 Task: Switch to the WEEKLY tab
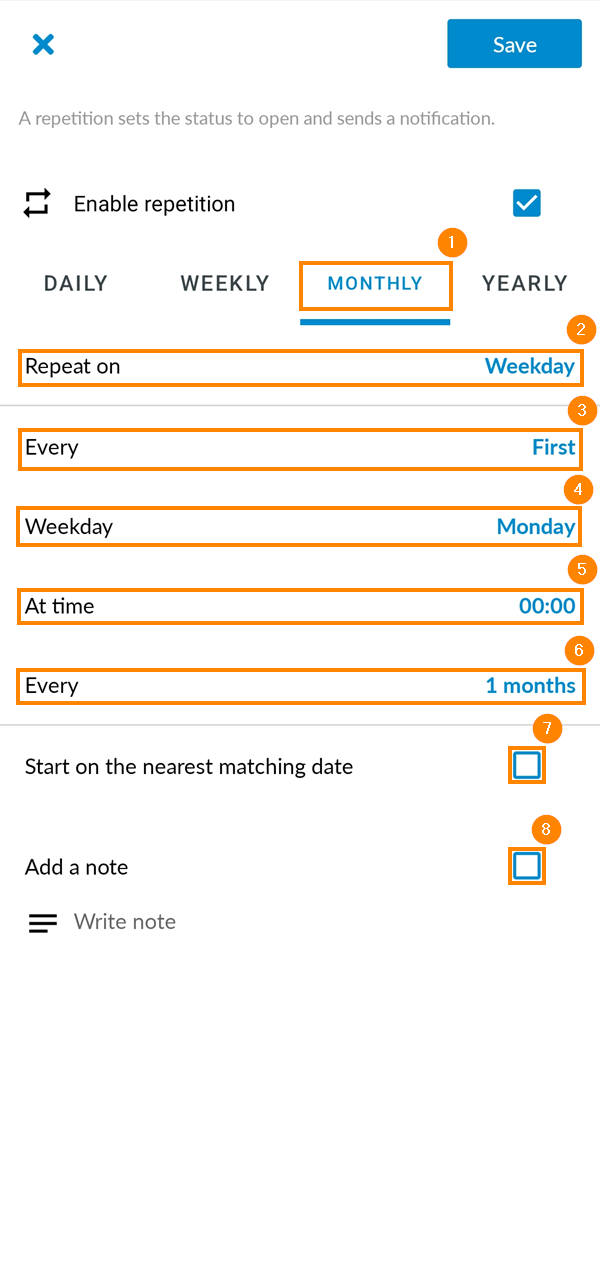coord(224,283)
